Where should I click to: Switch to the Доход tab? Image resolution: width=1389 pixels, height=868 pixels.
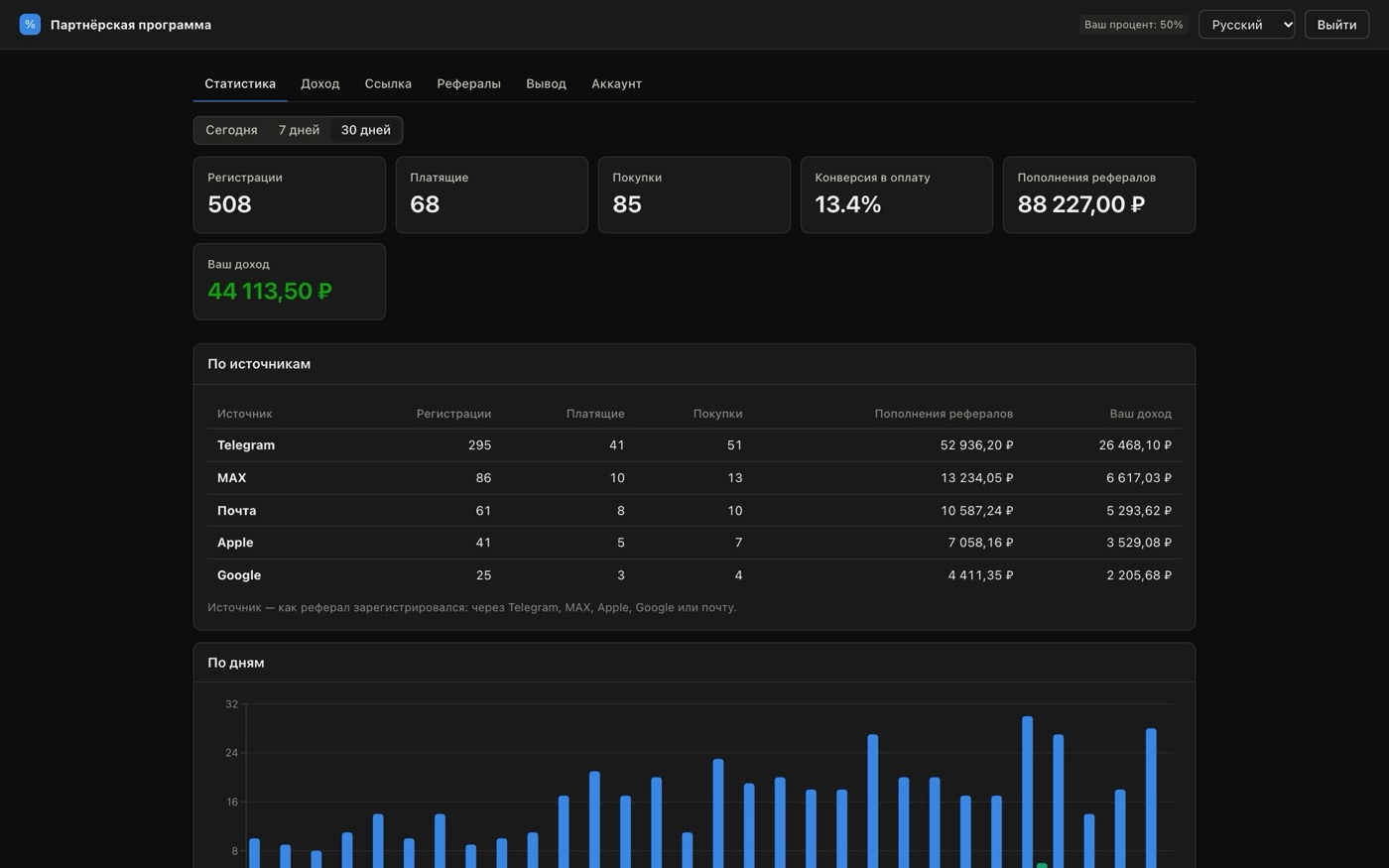coord(319,83)
